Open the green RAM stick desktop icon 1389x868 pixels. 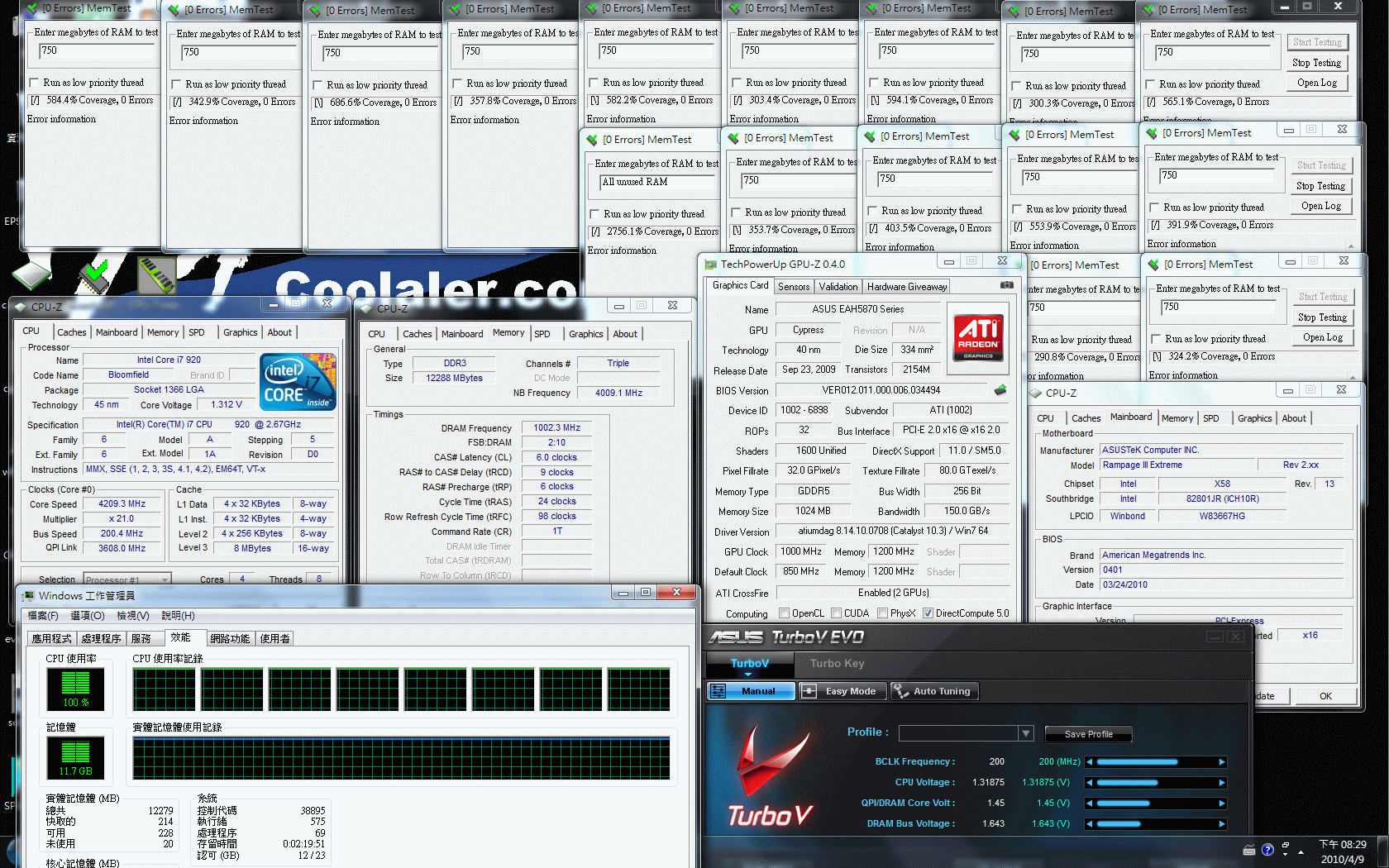click(157, 275)
